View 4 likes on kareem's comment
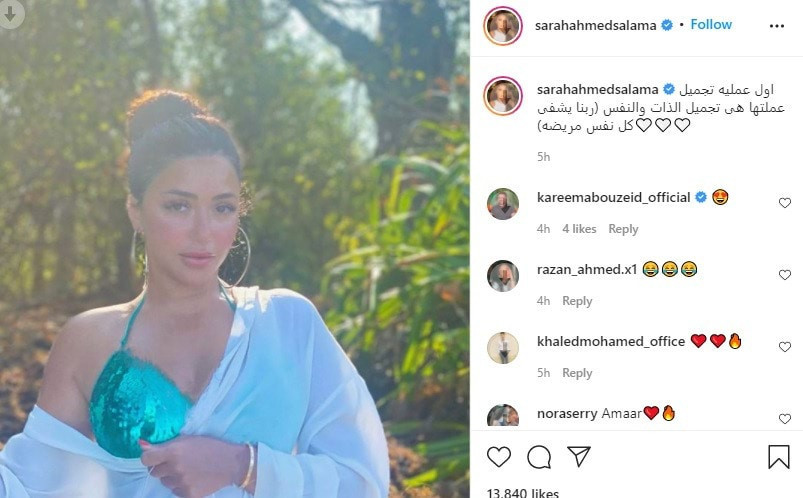803x498 pixels. click(579, 229)
